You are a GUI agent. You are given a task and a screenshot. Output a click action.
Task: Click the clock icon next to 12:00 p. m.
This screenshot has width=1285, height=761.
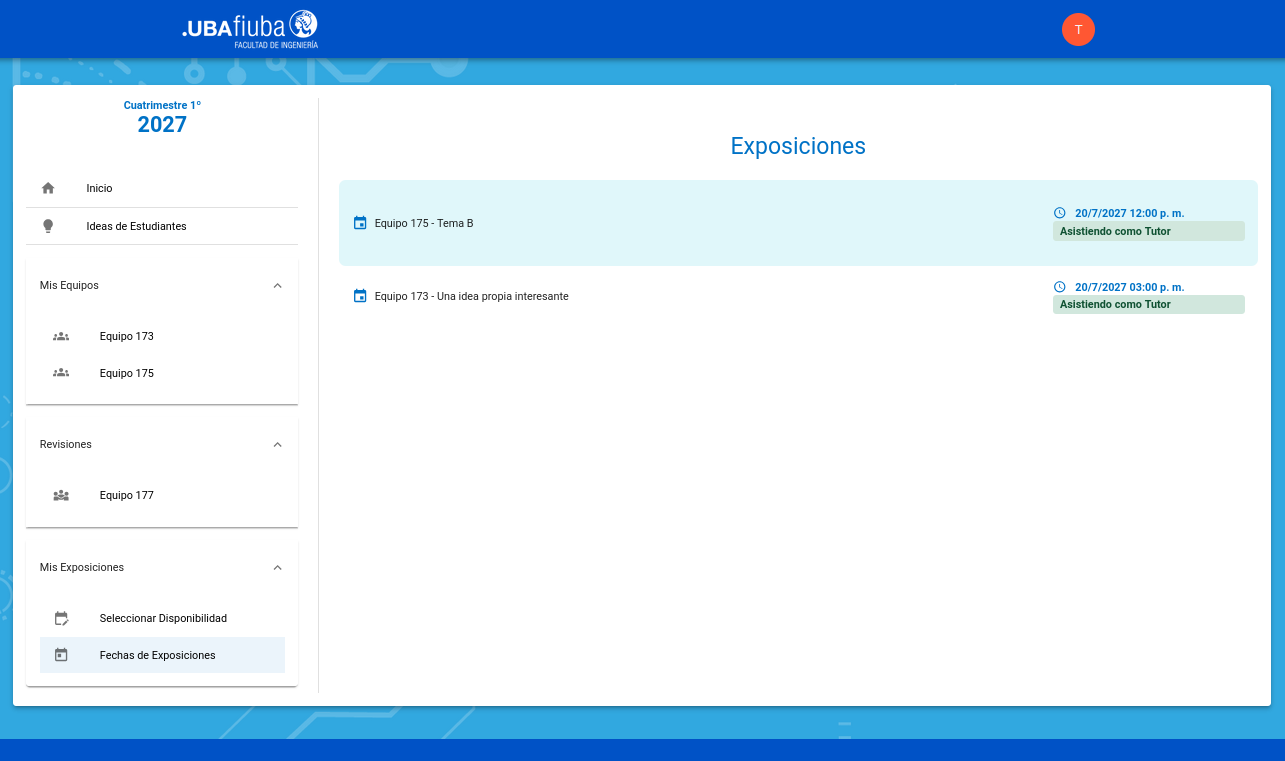coord(1060,213)
